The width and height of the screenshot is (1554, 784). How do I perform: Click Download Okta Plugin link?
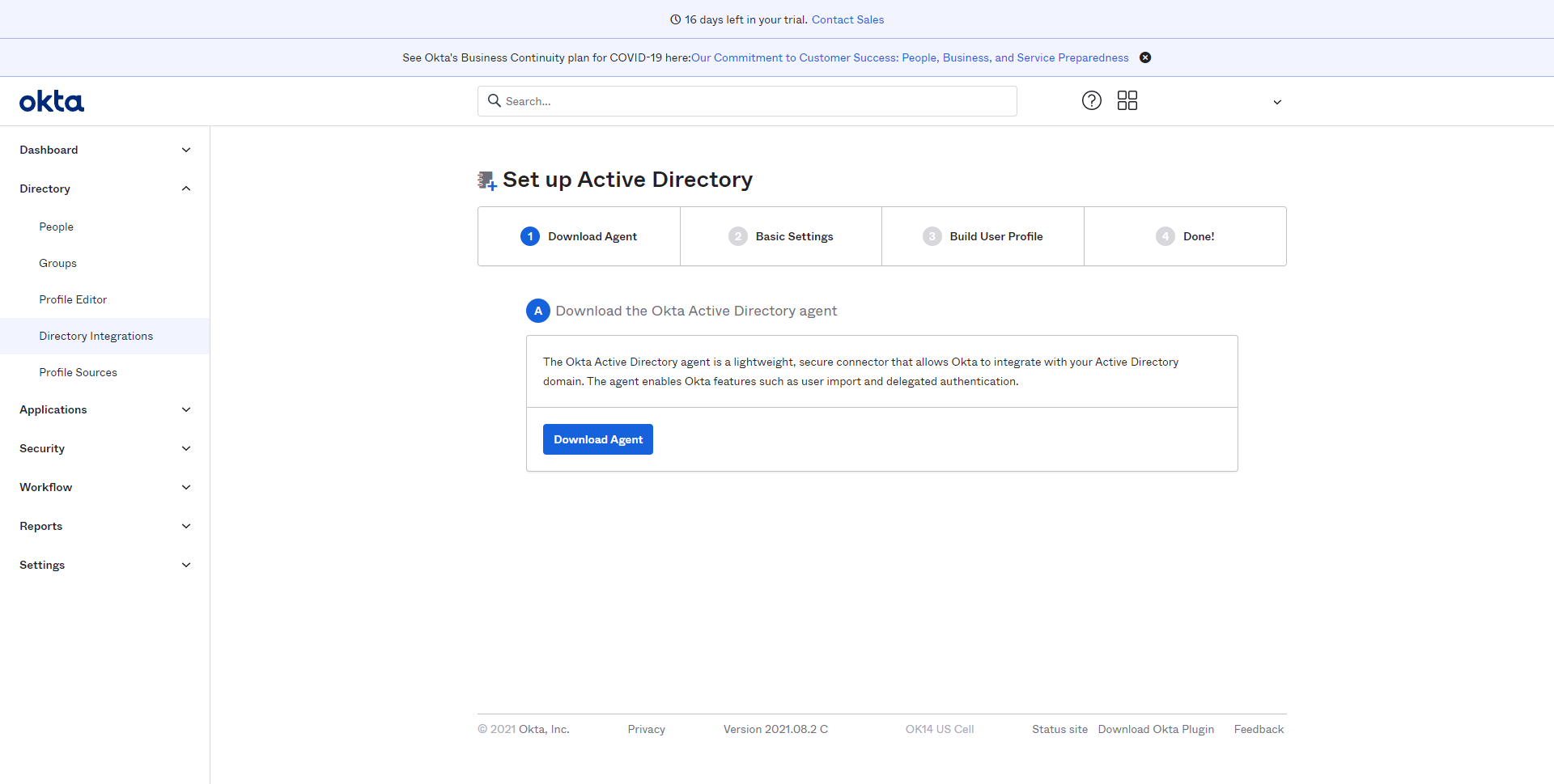pos(1156,729)
